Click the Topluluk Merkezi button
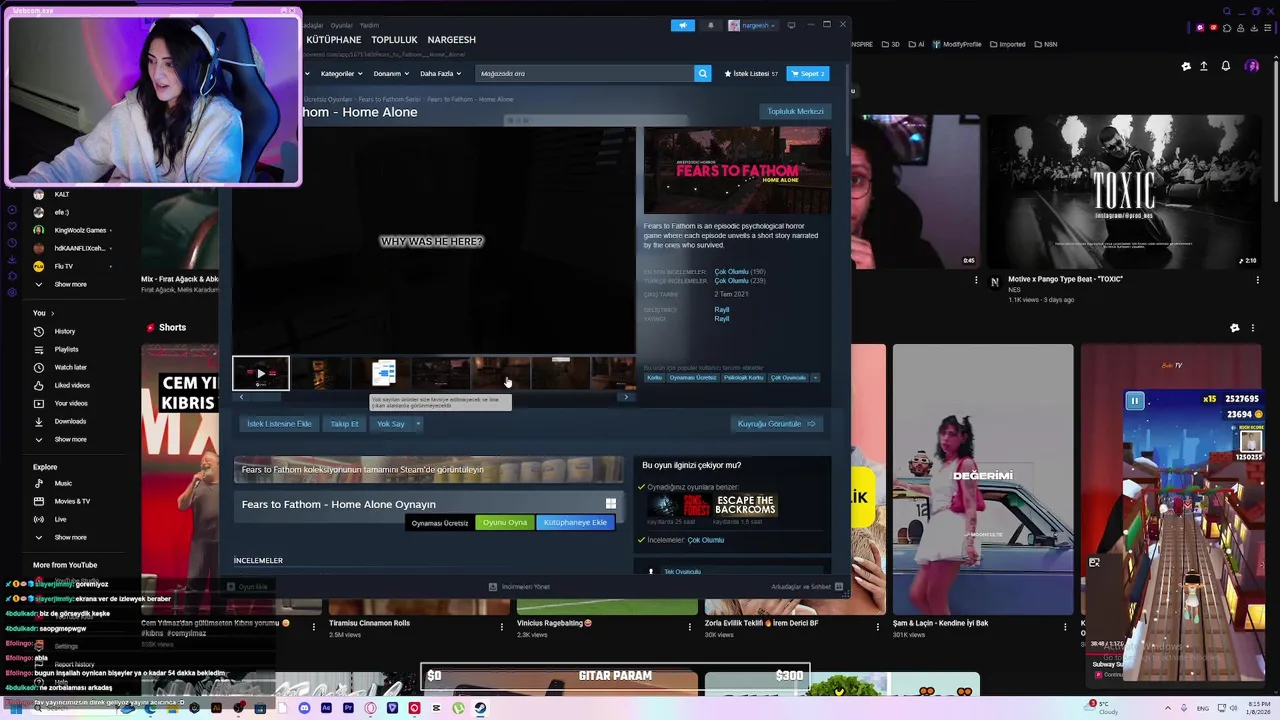Screen dimensions: 1280x720 click(x=795, y=111)
